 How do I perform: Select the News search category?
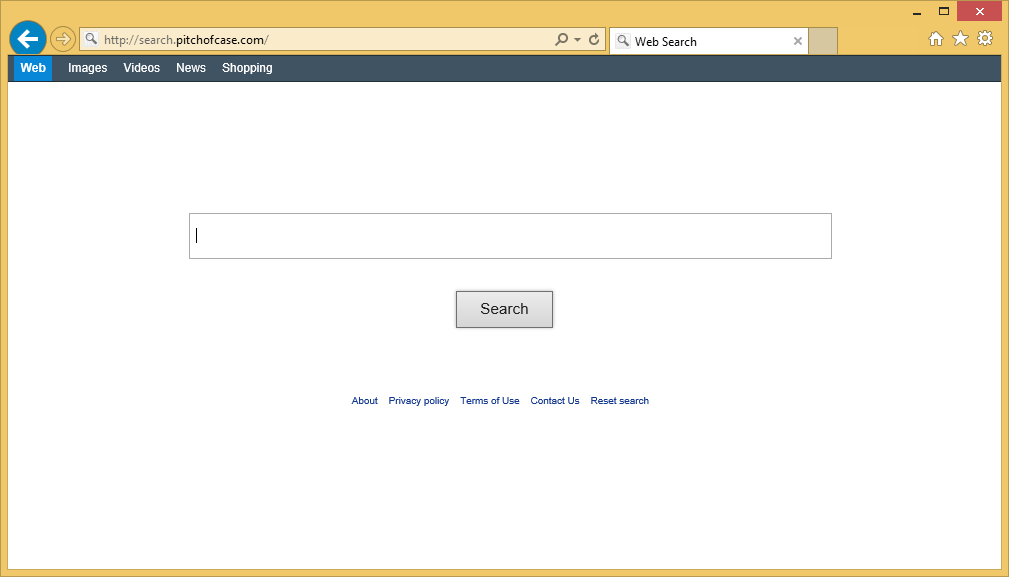[x=191, y=68]
